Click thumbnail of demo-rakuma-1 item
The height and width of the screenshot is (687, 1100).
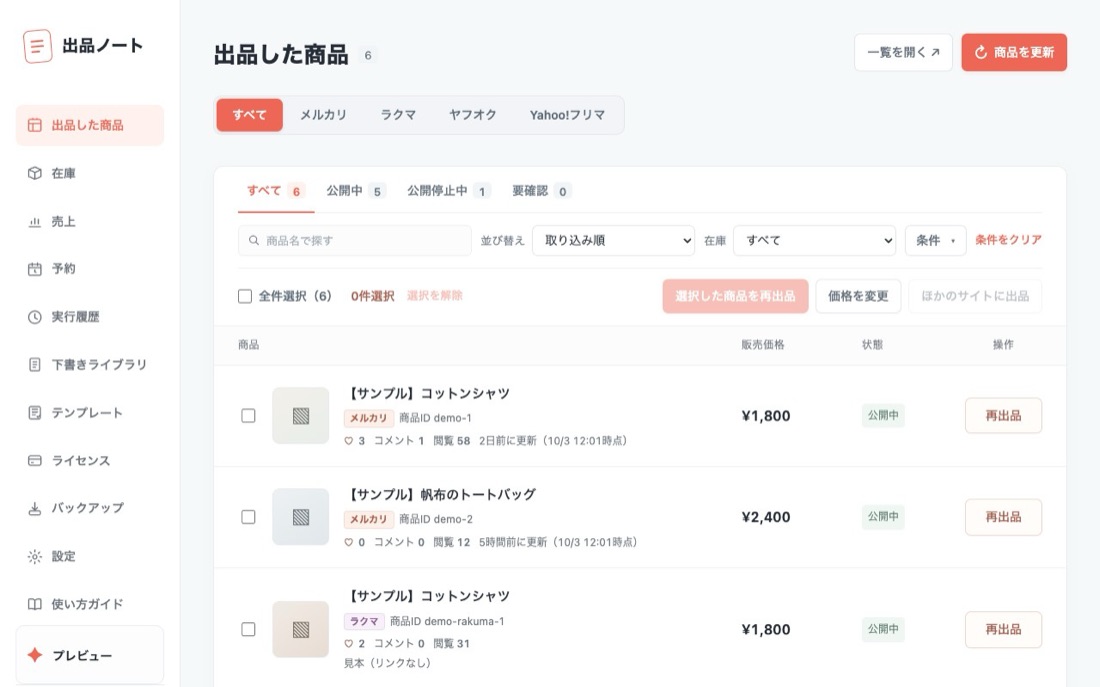click(x=301, y=629)
